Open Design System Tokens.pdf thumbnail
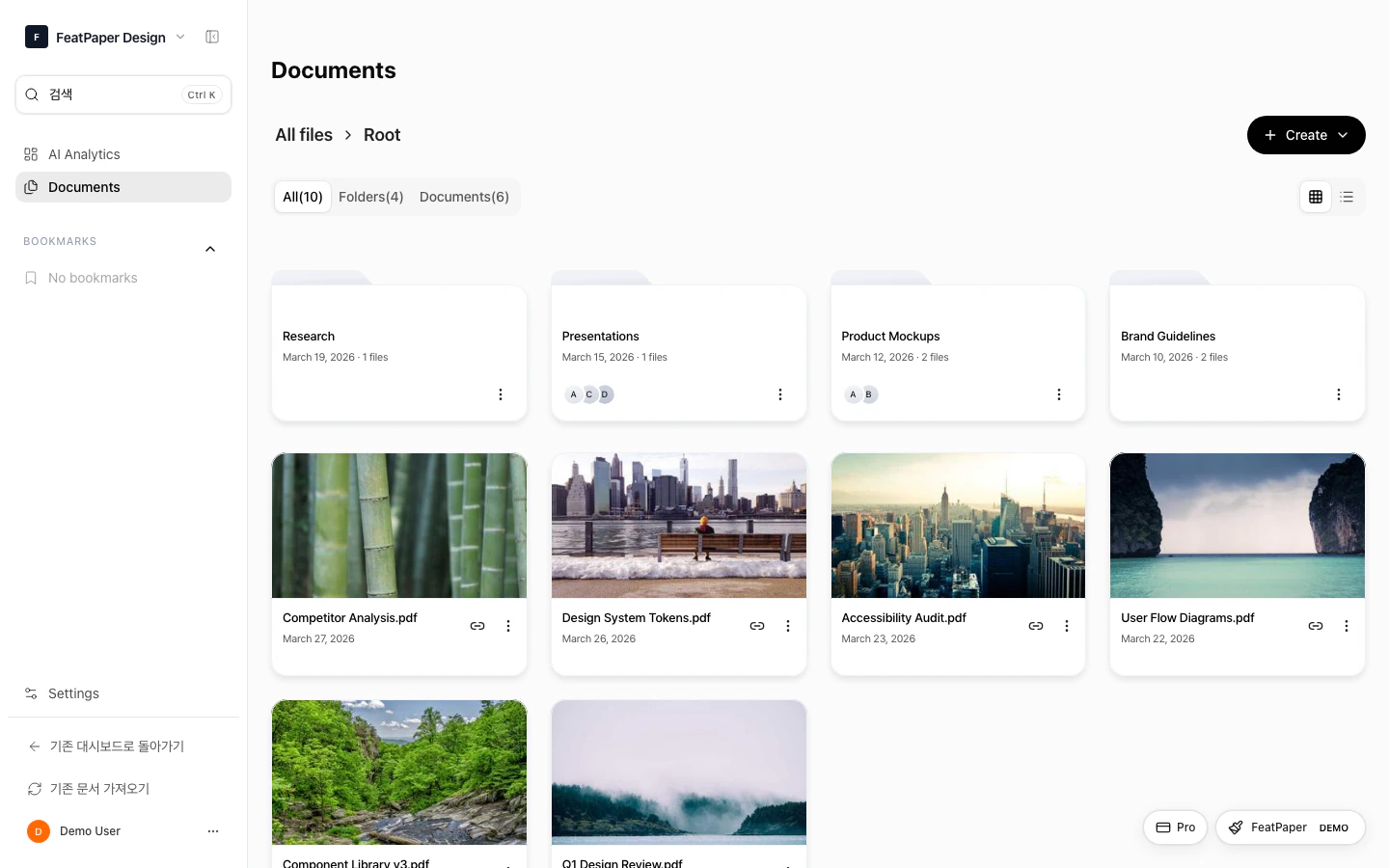 (x=679, y=526)
